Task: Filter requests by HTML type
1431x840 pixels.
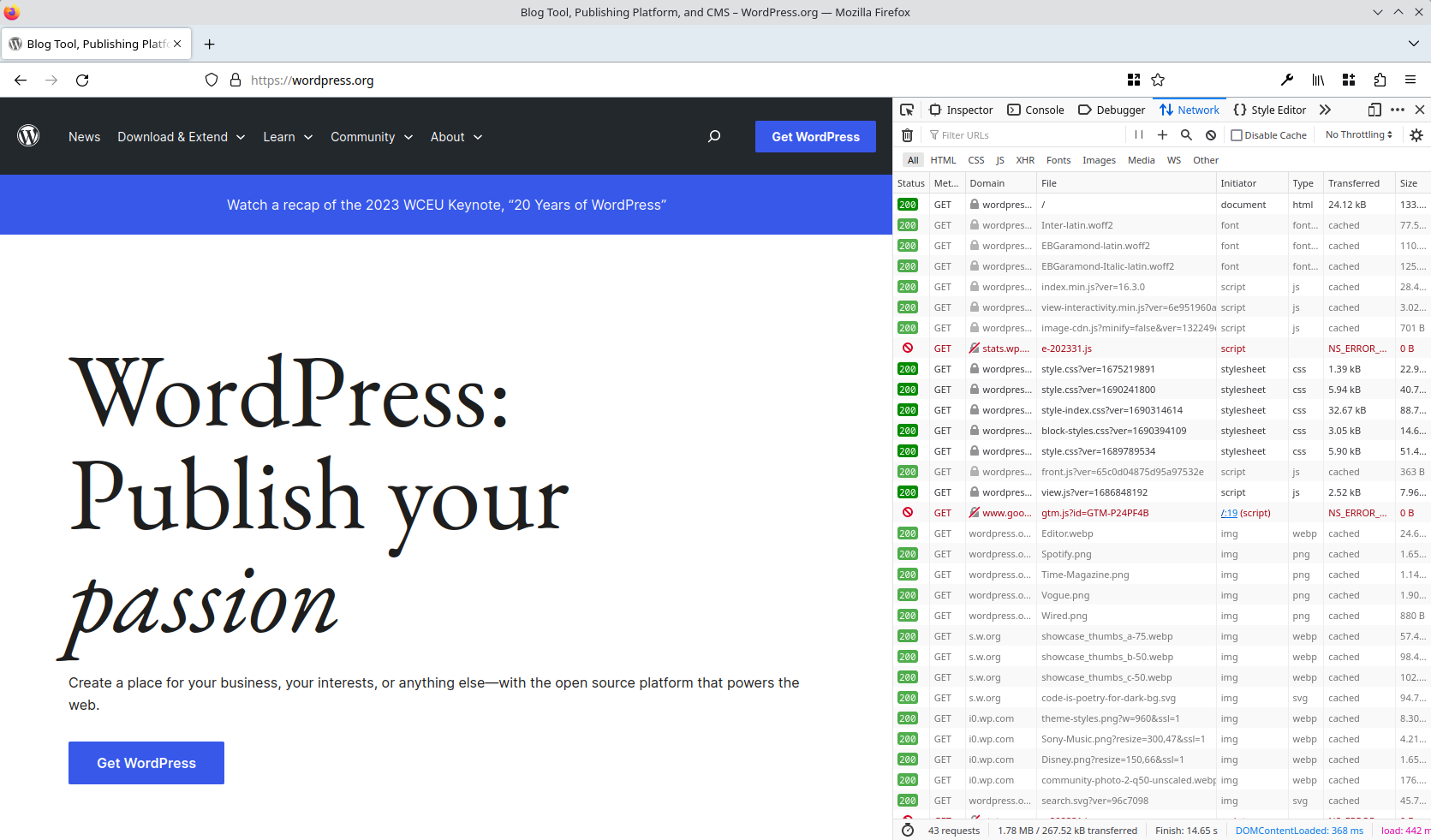Action: [x=943, y=160]
